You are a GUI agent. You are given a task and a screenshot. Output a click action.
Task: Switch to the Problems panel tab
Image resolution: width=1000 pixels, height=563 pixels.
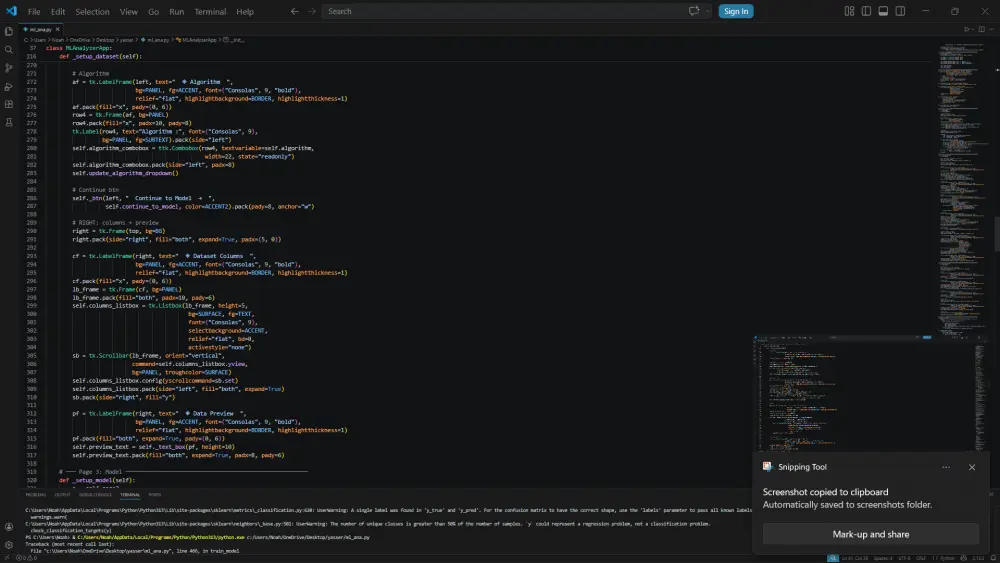(x=36, y=495)
